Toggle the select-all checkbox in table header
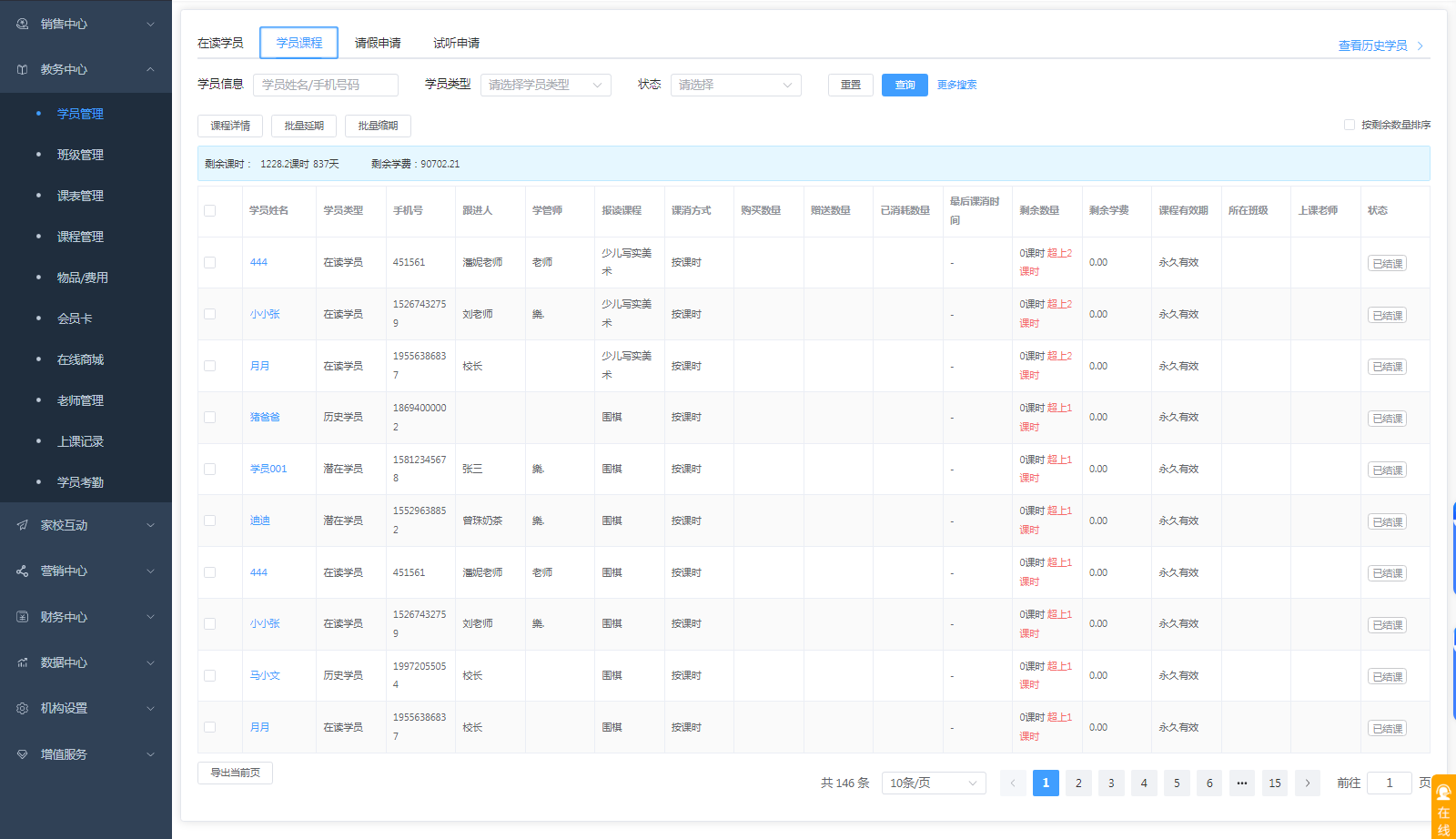The image size is (1456, 839). [210, 210]
